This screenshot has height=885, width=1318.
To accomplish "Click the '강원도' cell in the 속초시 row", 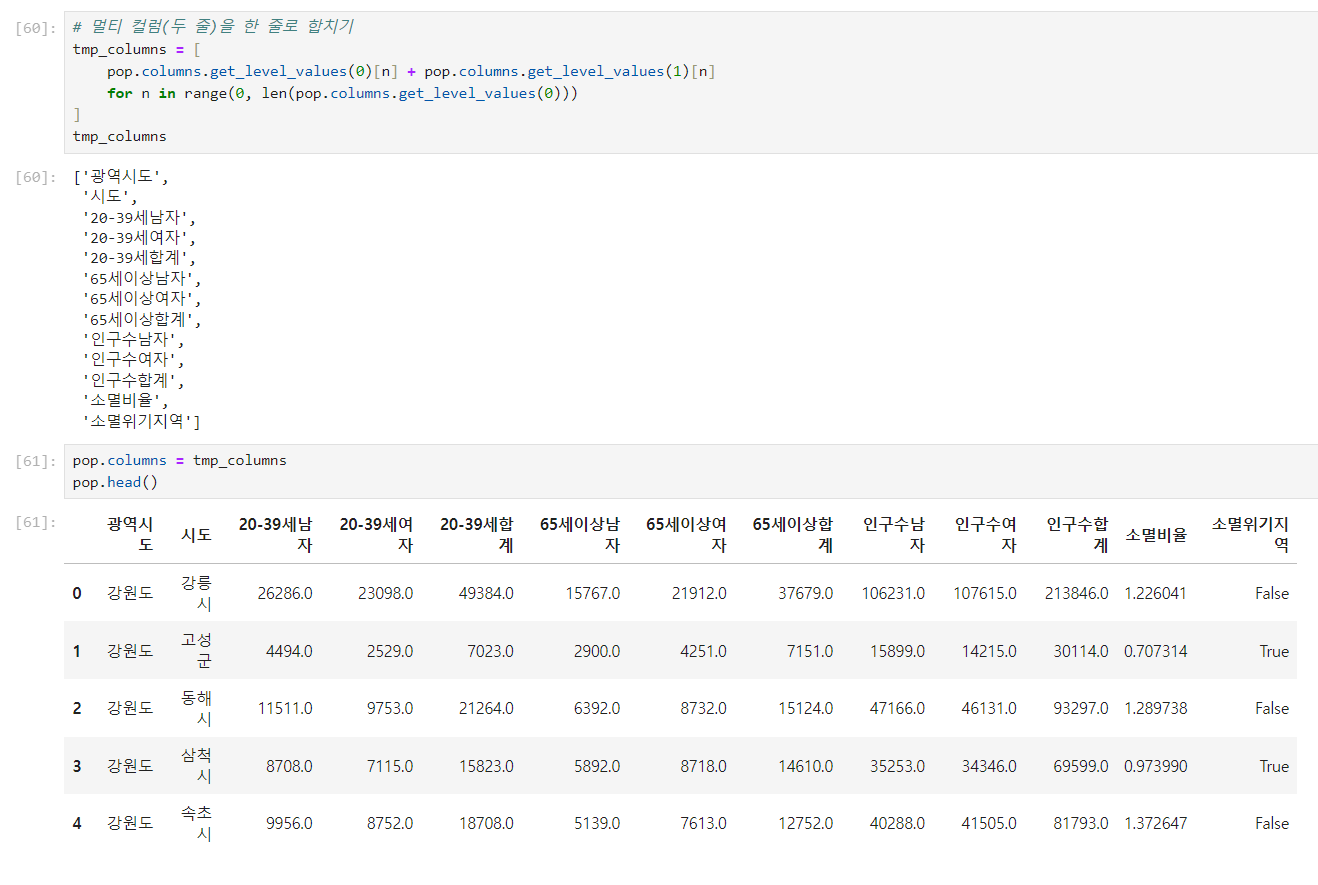I will [130, 824].
